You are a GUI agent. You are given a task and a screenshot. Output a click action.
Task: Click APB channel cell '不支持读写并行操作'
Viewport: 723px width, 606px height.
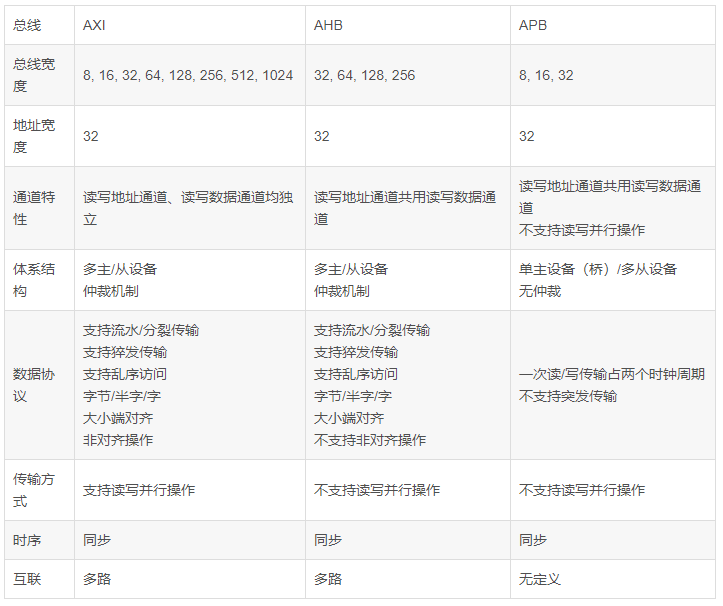point(581,230)
